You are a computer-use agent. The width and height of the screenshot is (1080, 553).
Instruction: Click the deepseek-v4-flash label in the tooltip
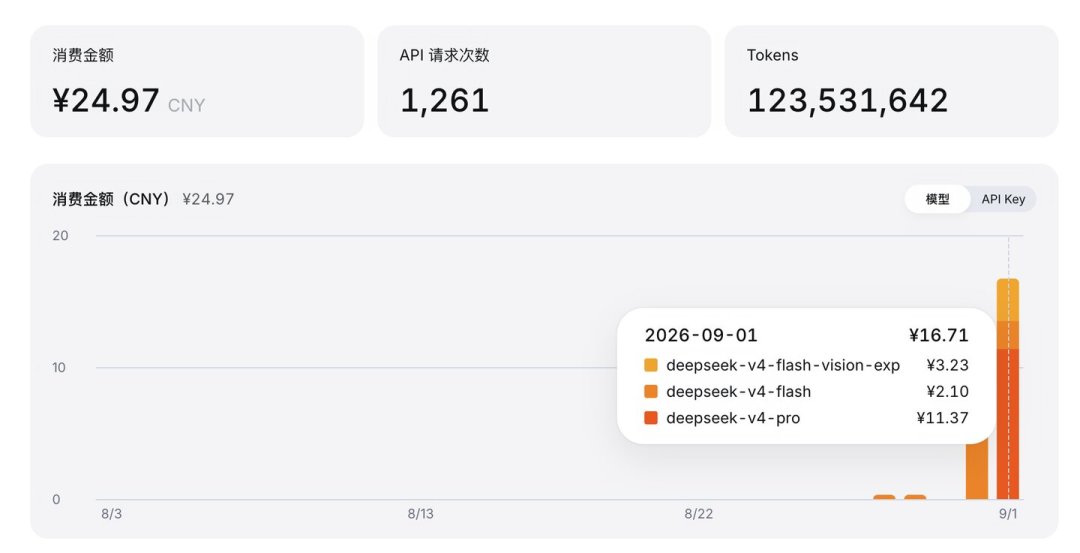[x=738, y=391]
